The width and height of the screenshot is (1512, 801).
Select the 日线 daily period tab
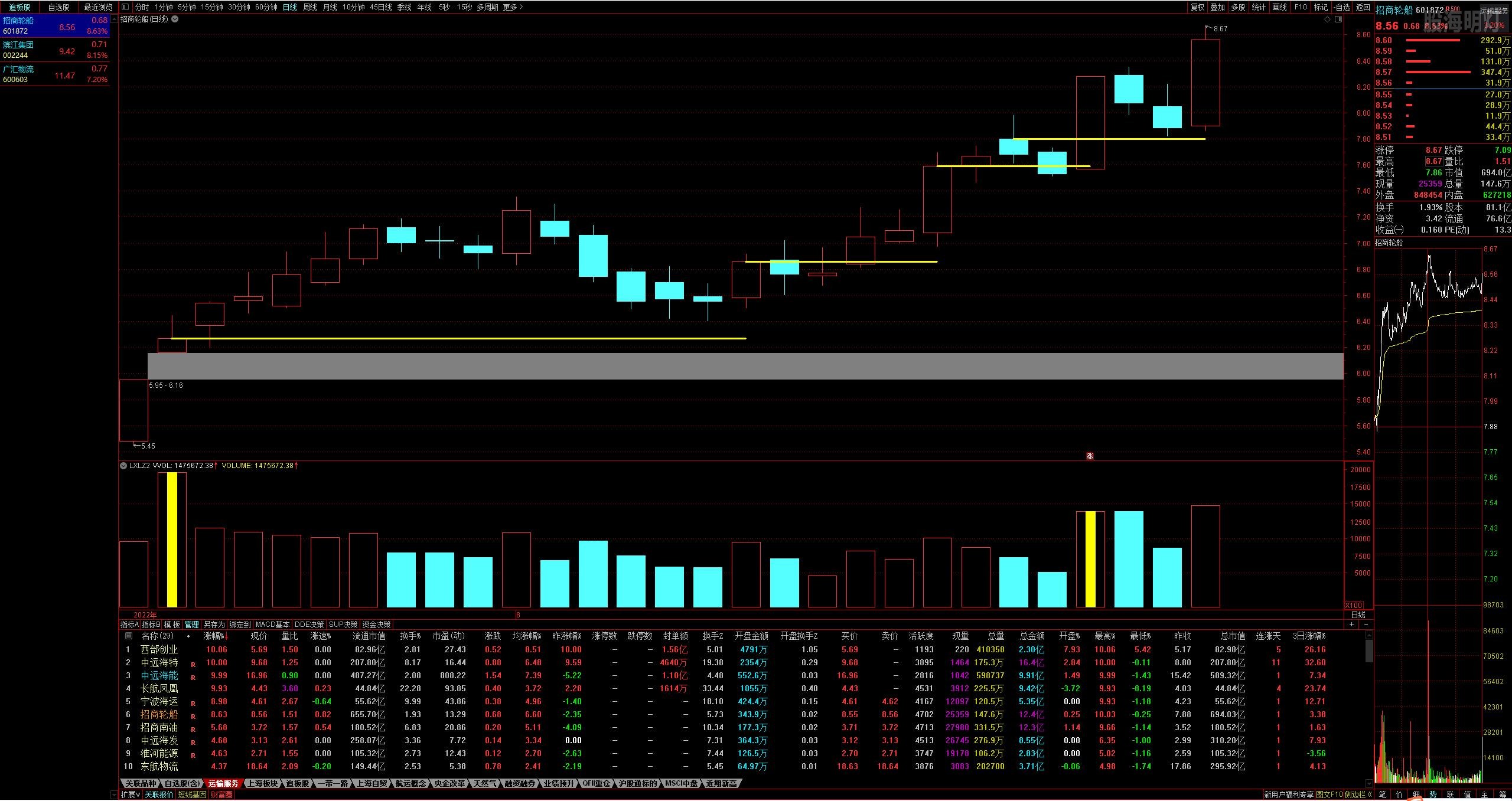[290, 7]
